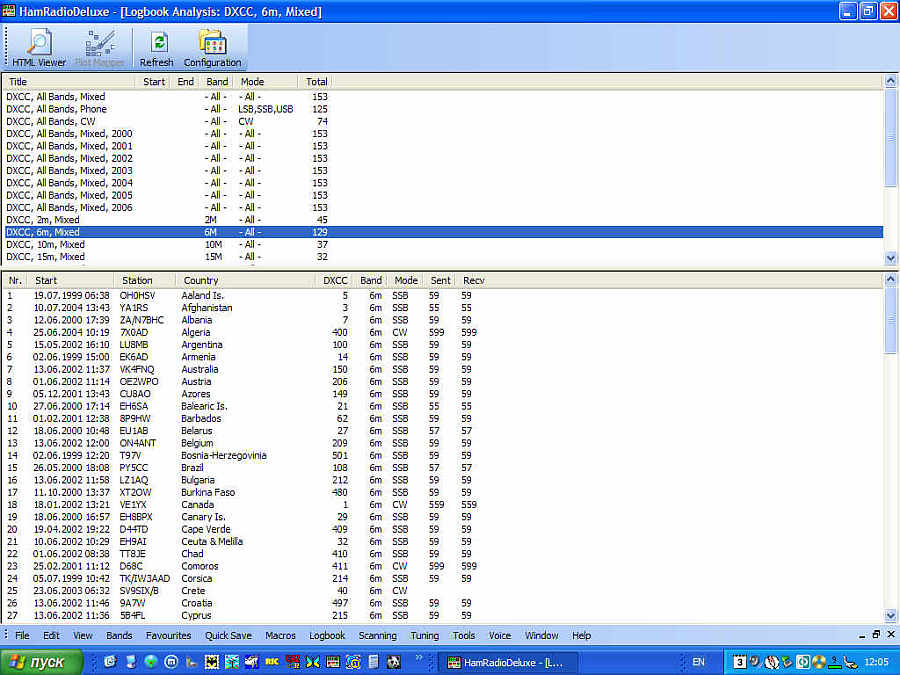Click the Nr. column header

tap(15, 280)
